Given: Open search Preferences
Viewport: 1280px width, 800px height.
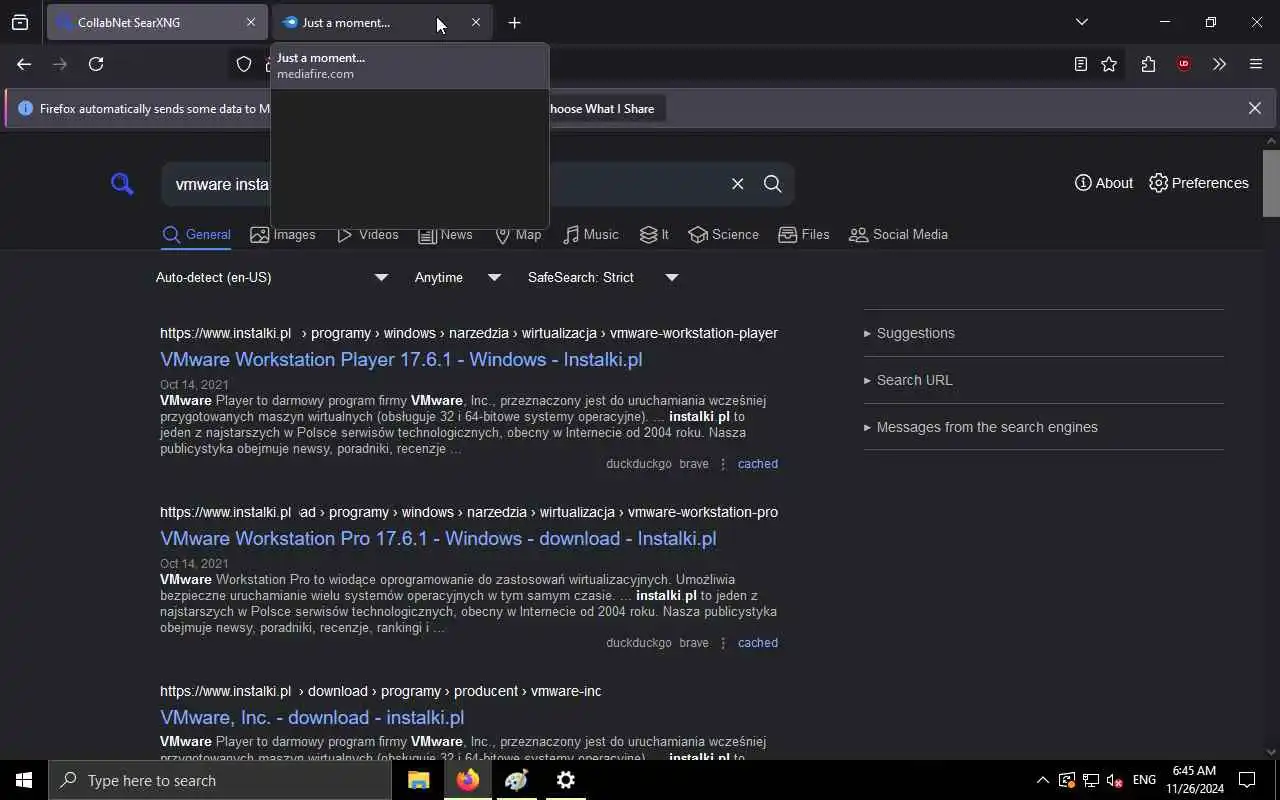Looking at the screenshot, I should tap(1199, 183).
